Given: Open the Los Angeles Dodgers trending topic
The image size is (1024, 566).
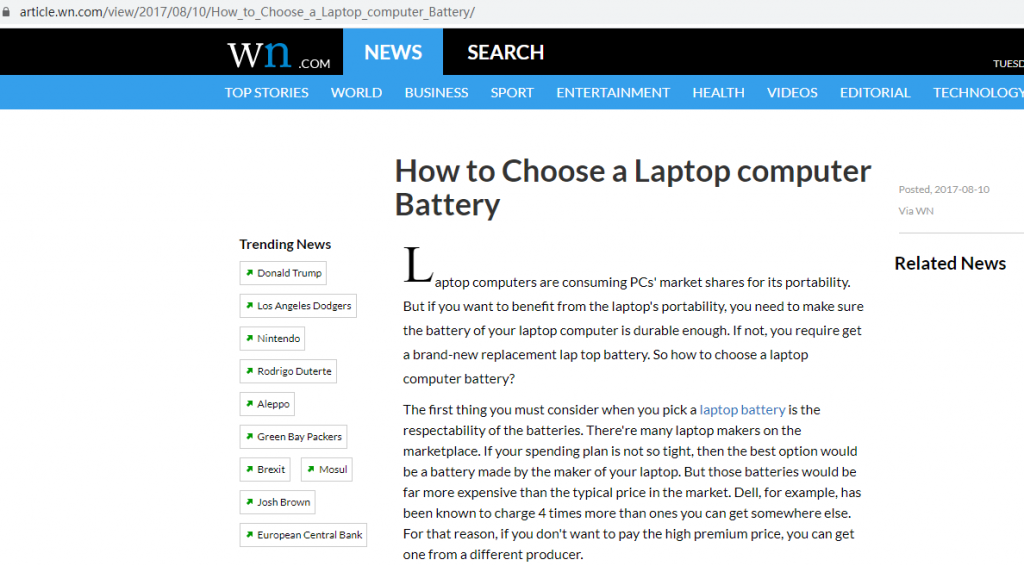Looking at the screenshot, I should click(304, 306).
